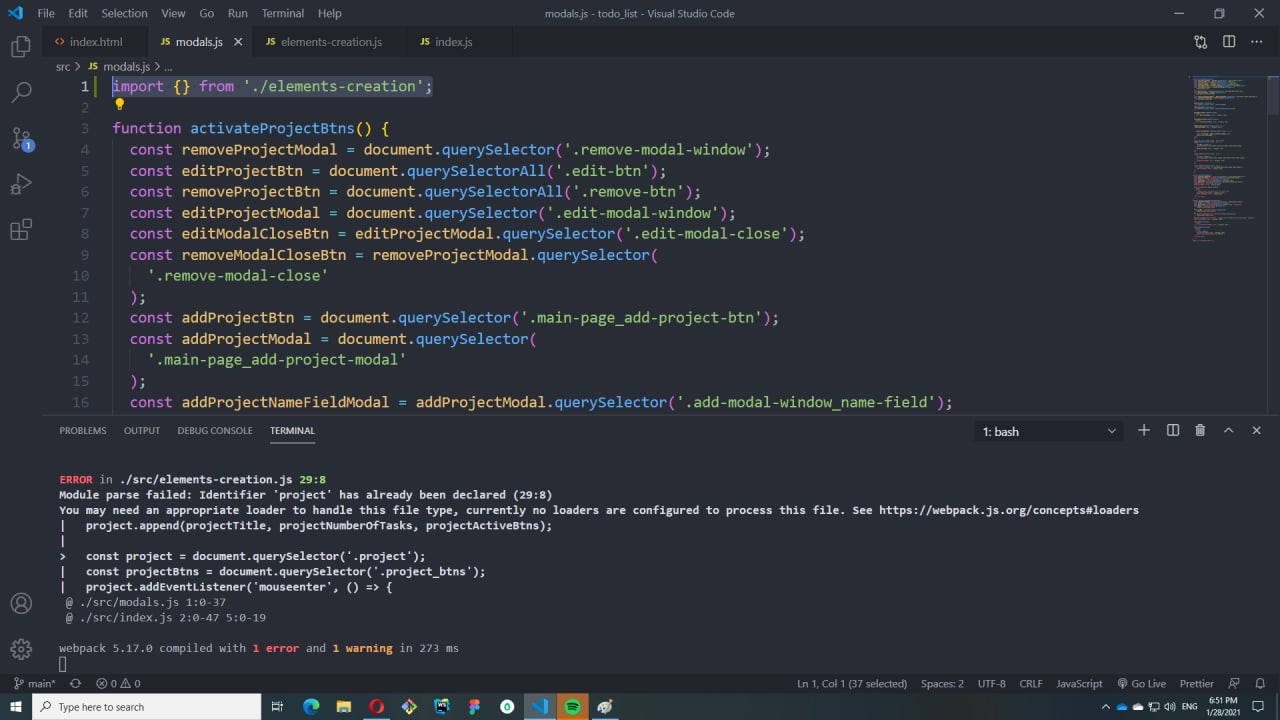Open the Go menu
Screen dimensions: 1280x720
pyautogui.click(x=206, y=13)
